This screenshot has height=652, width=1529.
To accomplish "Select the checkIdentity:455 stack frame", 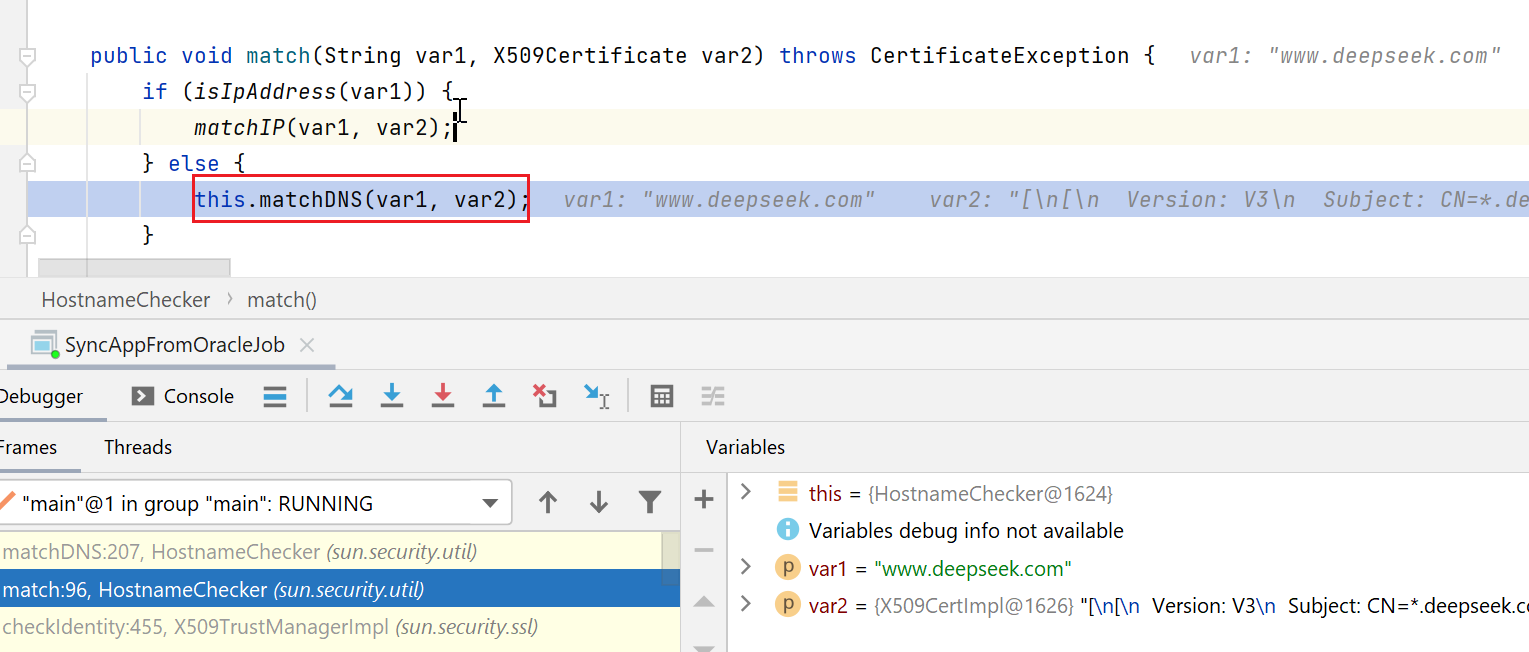I will tap(270, 627).
